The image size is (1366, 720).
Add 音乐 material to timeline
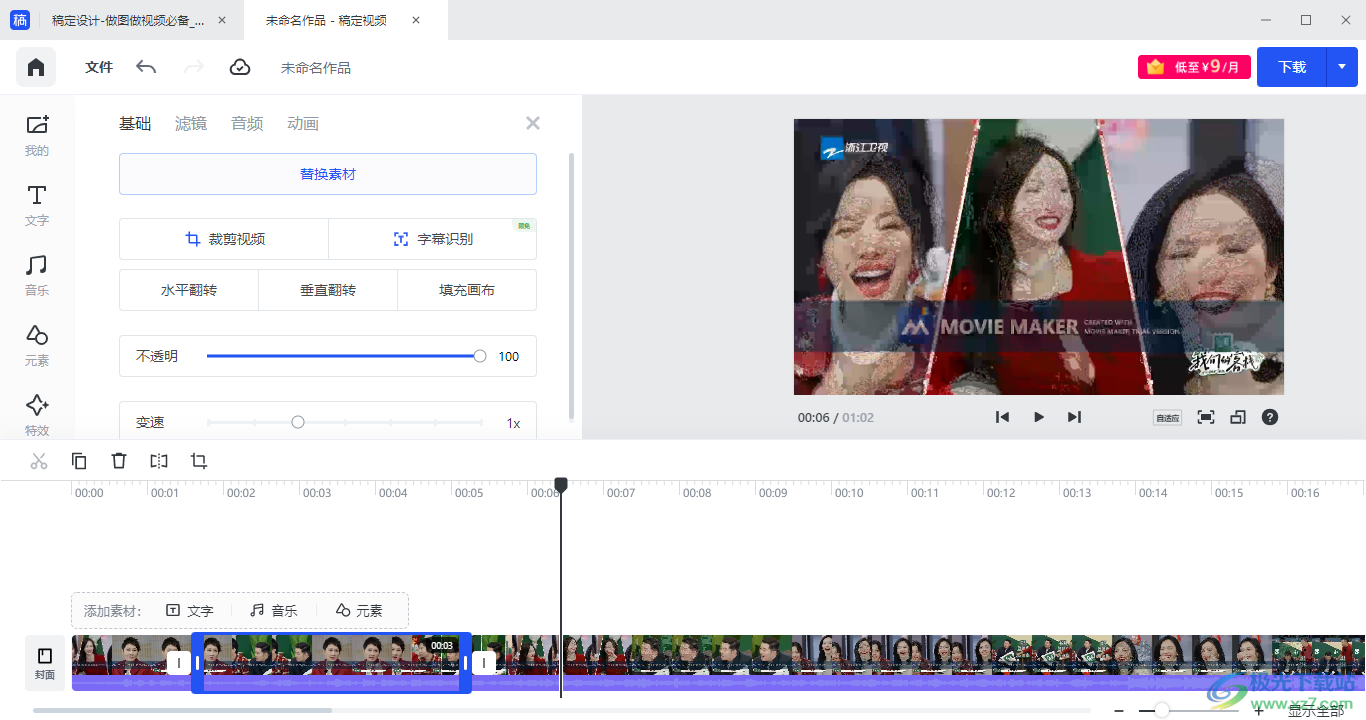[273, 610]
